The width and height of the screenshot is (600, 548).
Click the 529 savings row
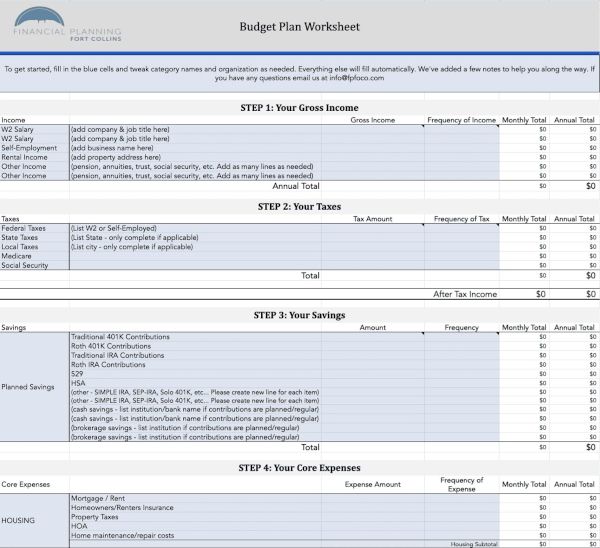[196, 374]
